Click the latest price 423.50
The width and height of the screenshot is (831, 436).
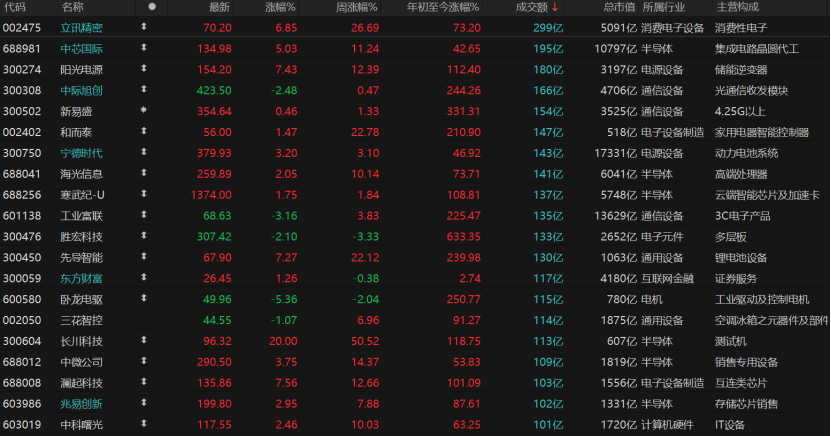(x=214, y=91)
